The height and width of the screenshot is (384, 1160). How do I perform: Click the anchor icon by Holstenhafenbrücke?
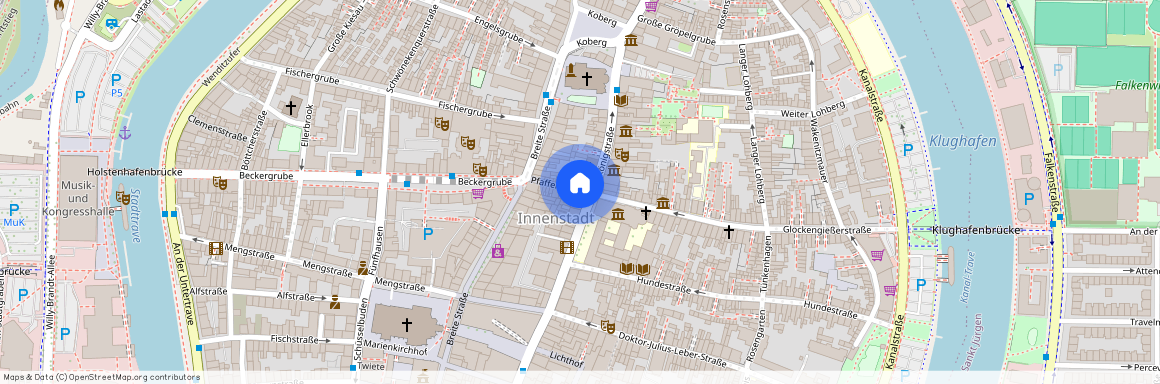[x=125, y=133]
